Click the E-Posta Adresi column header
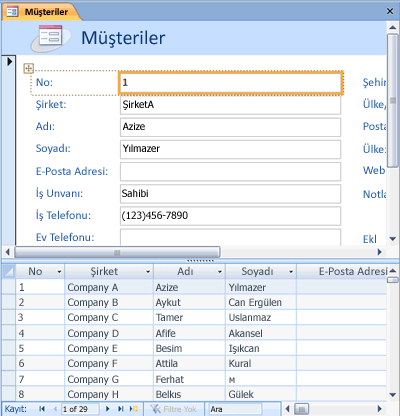 pyautogui.click(x=342, y=271)
